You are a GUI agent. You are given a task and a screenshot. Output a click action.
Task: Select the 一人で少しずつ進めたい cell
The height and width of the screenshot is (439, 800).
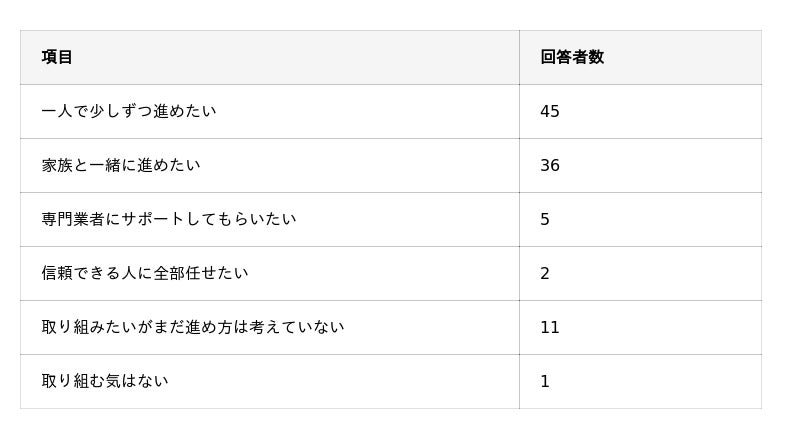pos(129,111)
